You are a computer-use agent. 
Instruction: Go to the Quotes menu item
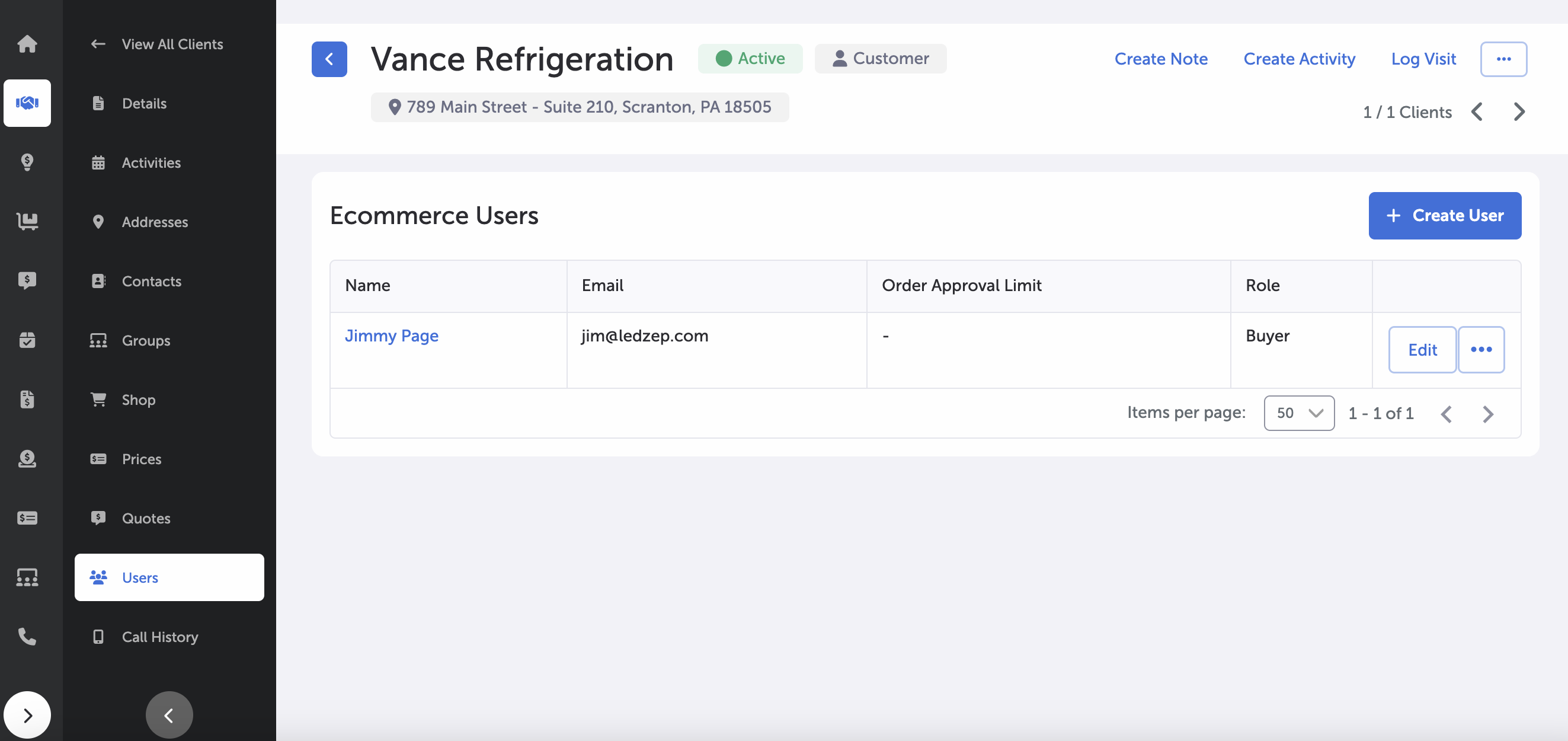coord(146,518)
